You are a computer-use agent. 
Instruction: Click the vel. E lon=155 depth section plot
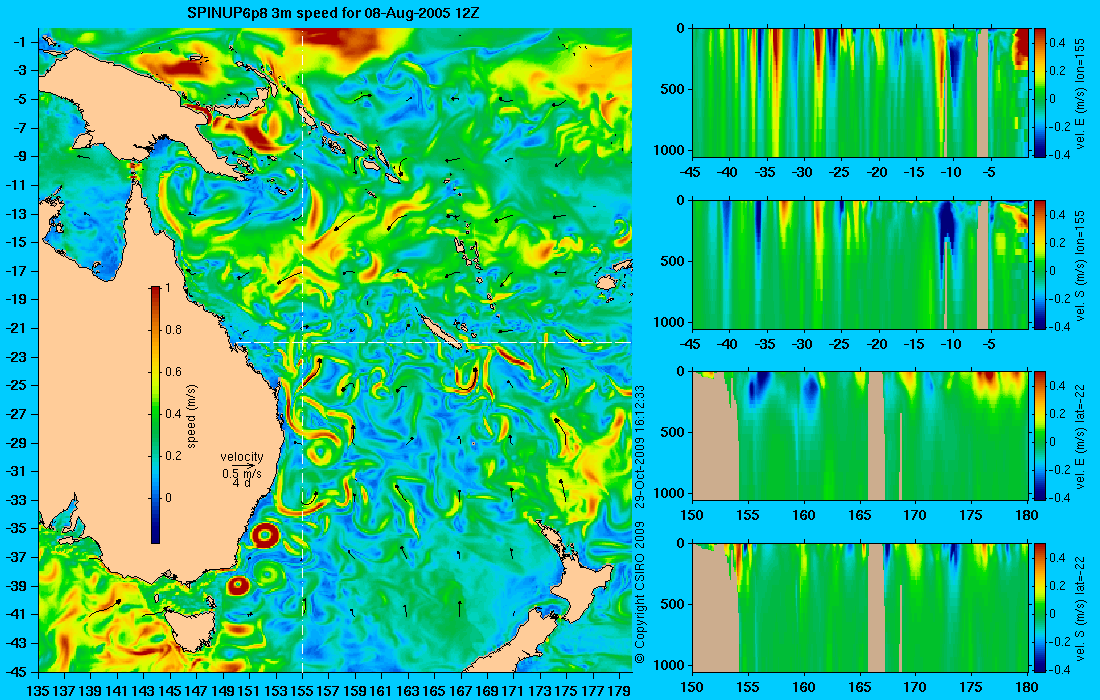click(860, 93)
